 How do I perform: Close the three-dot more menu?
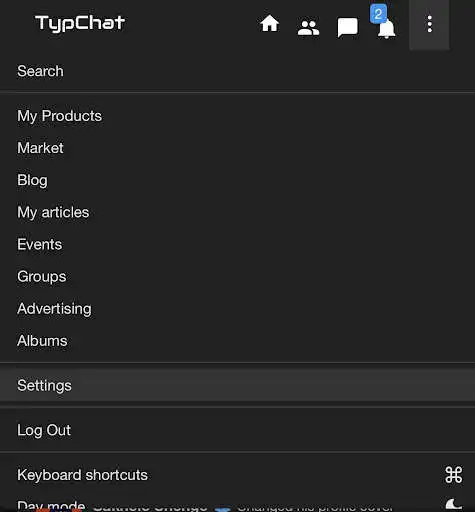tap(430, 24)
